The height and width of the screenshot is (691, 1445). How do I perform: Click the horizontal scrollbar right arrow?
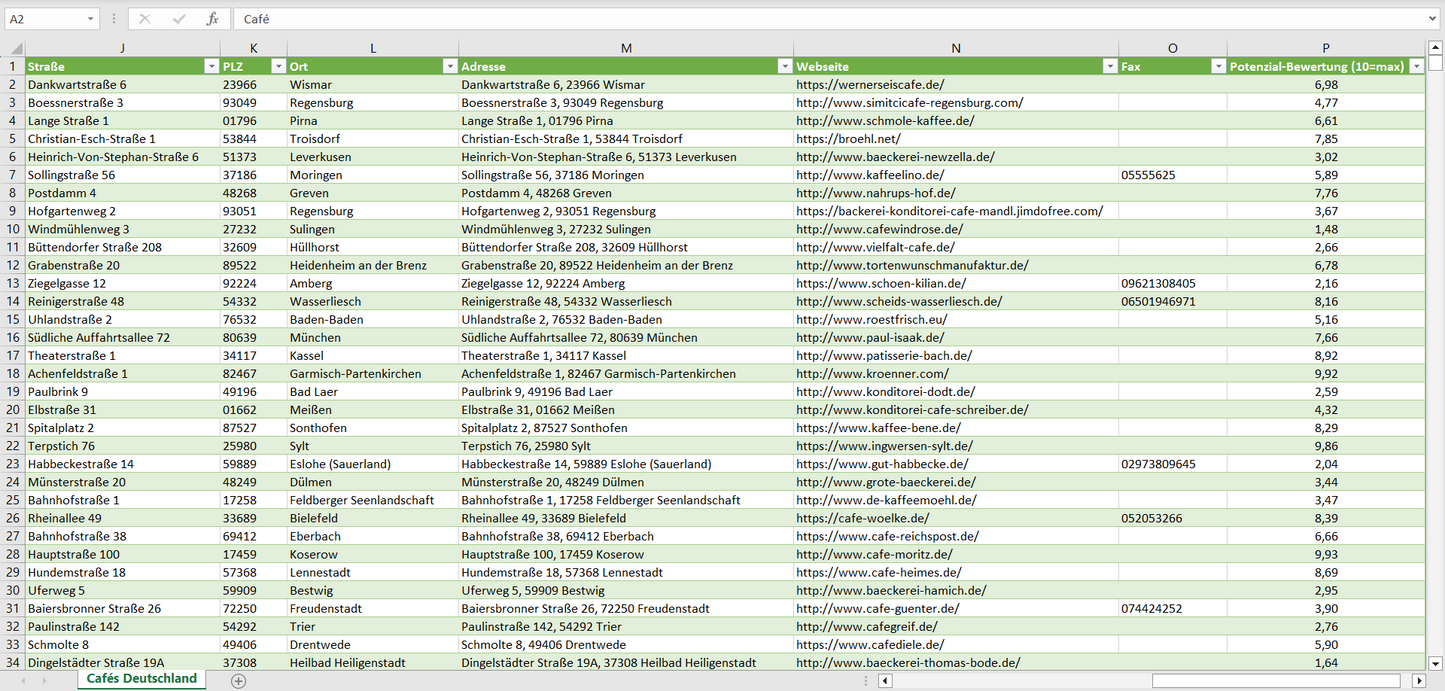(x=1418, y=681)
